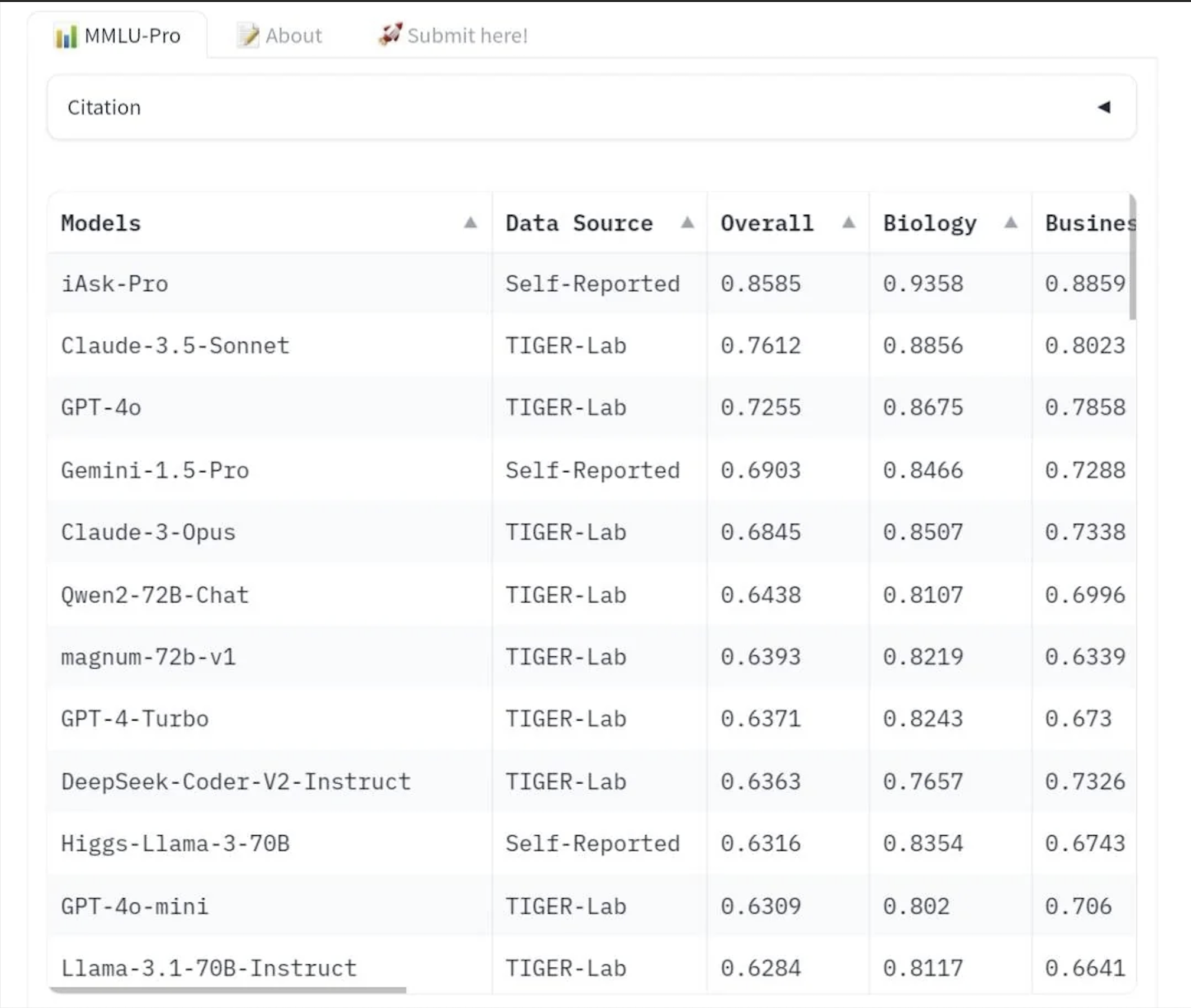Open the Submit here! tab
Viewport: 1191px width, 1008px height.
coord(467,36)
